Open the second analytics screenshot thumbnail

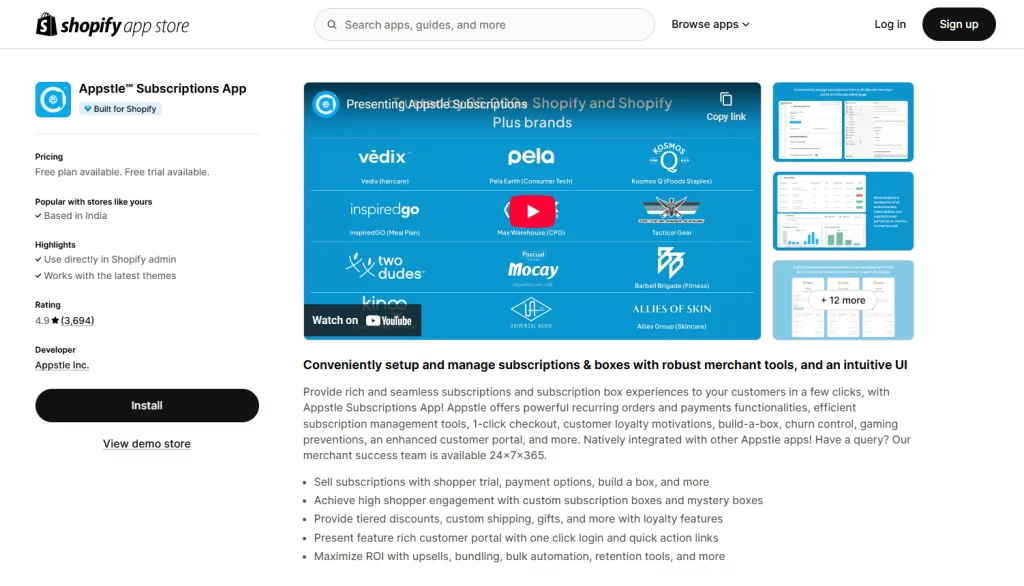tap(843, 211)
